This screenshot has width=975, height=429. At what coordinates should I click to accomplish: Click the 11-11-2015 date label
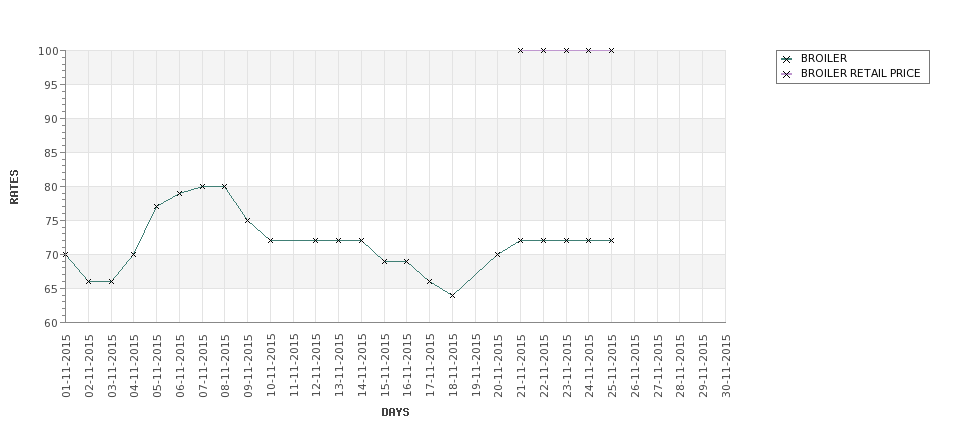(x=294, y=366)
